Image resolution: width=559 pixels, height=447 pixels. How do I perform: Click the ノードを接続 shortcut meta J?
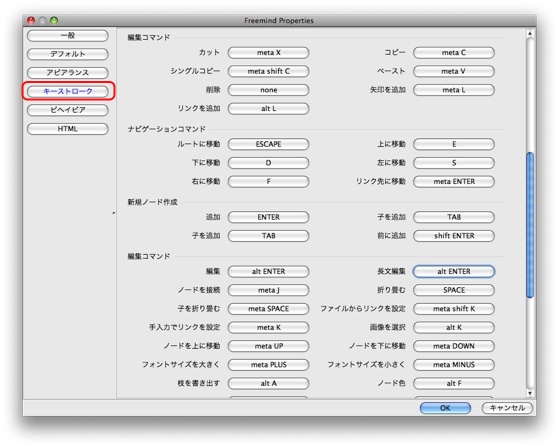point(268,290)
